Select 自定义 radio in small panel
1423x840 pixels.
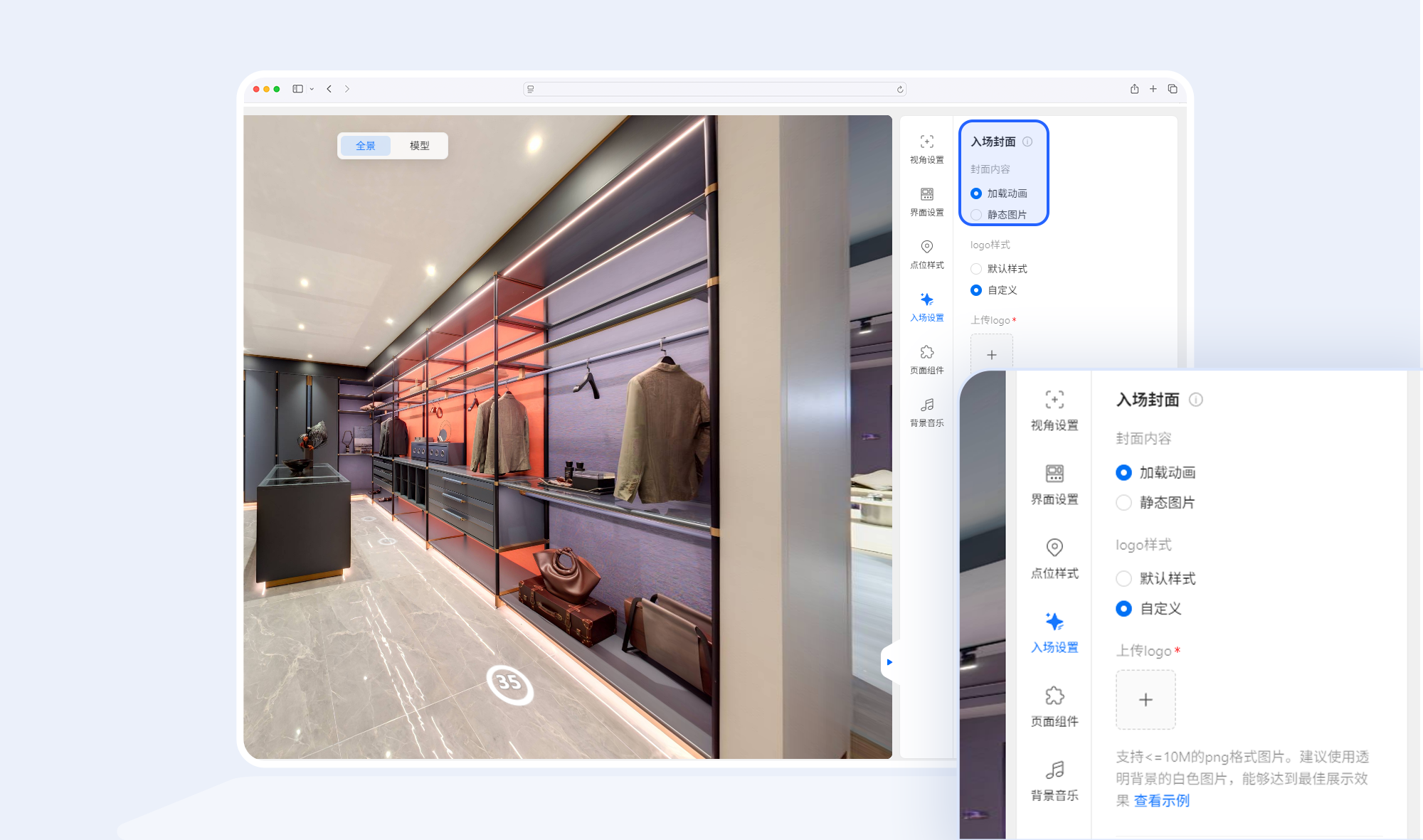(x=976, y=290)
